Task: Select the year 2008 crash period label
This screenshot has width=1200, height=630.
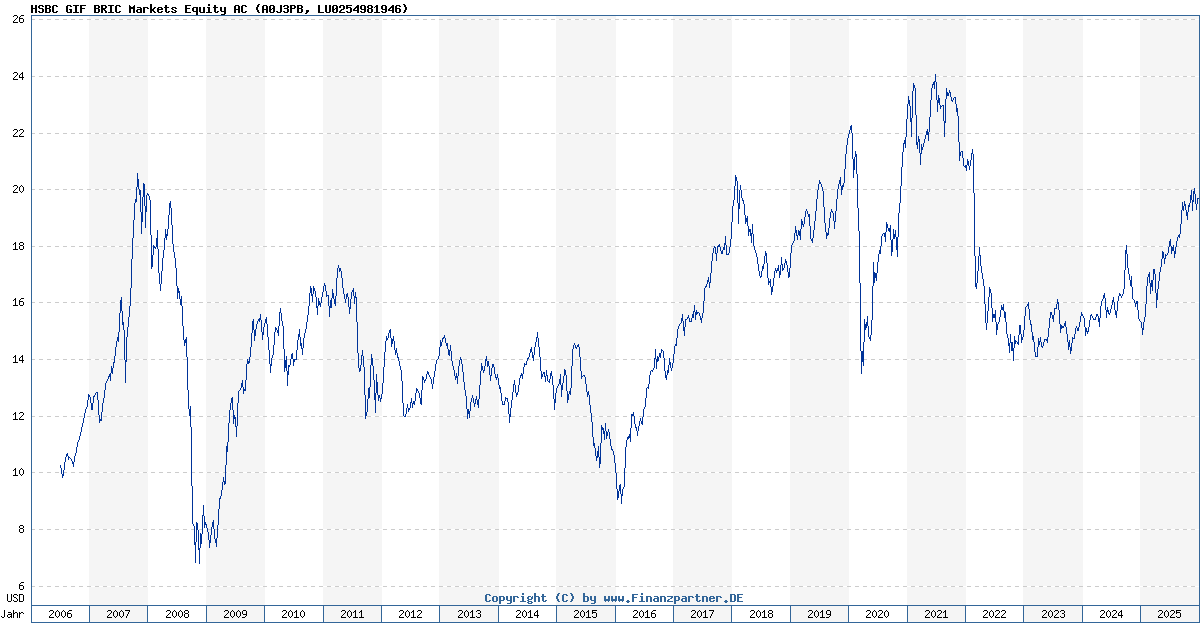Action: pos(178,616)
